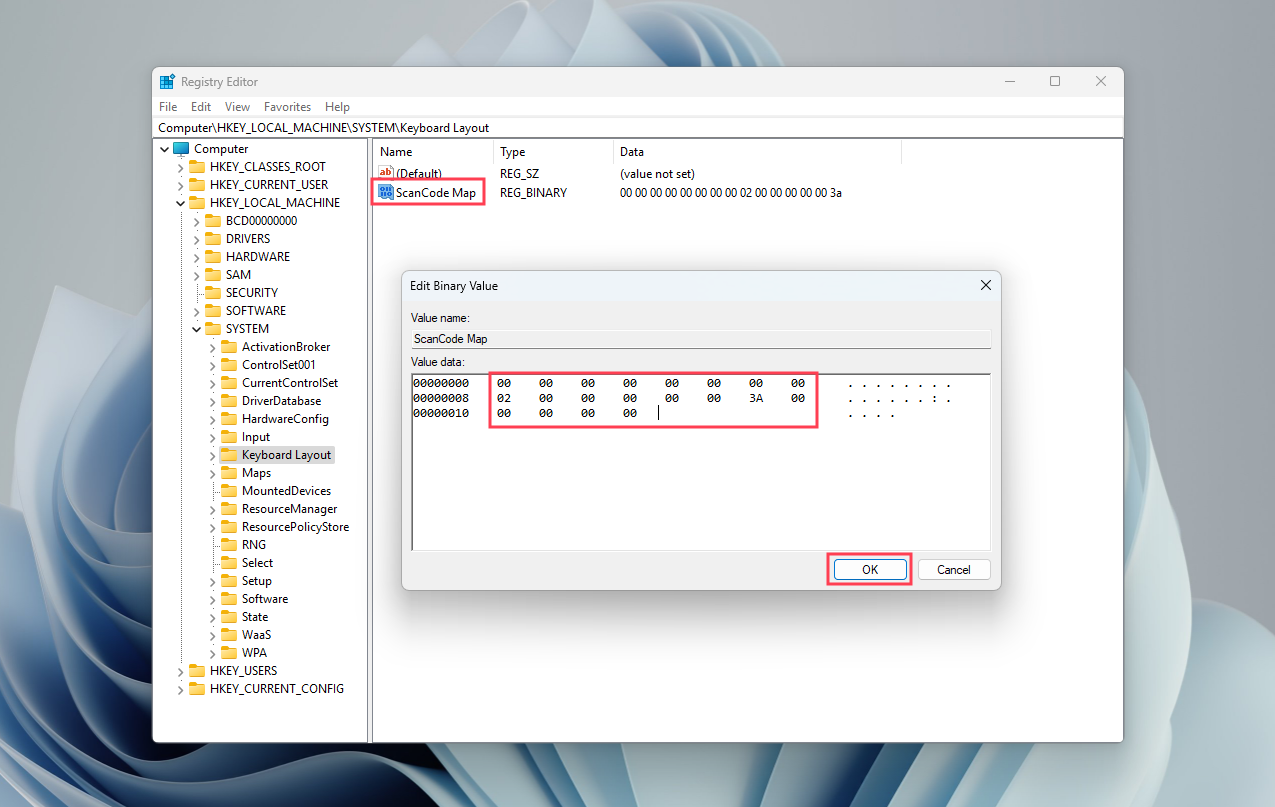Select the WPA key
Image resolution: width=1275 pixels, height=807 pixels.
click(x=254, y=653)
